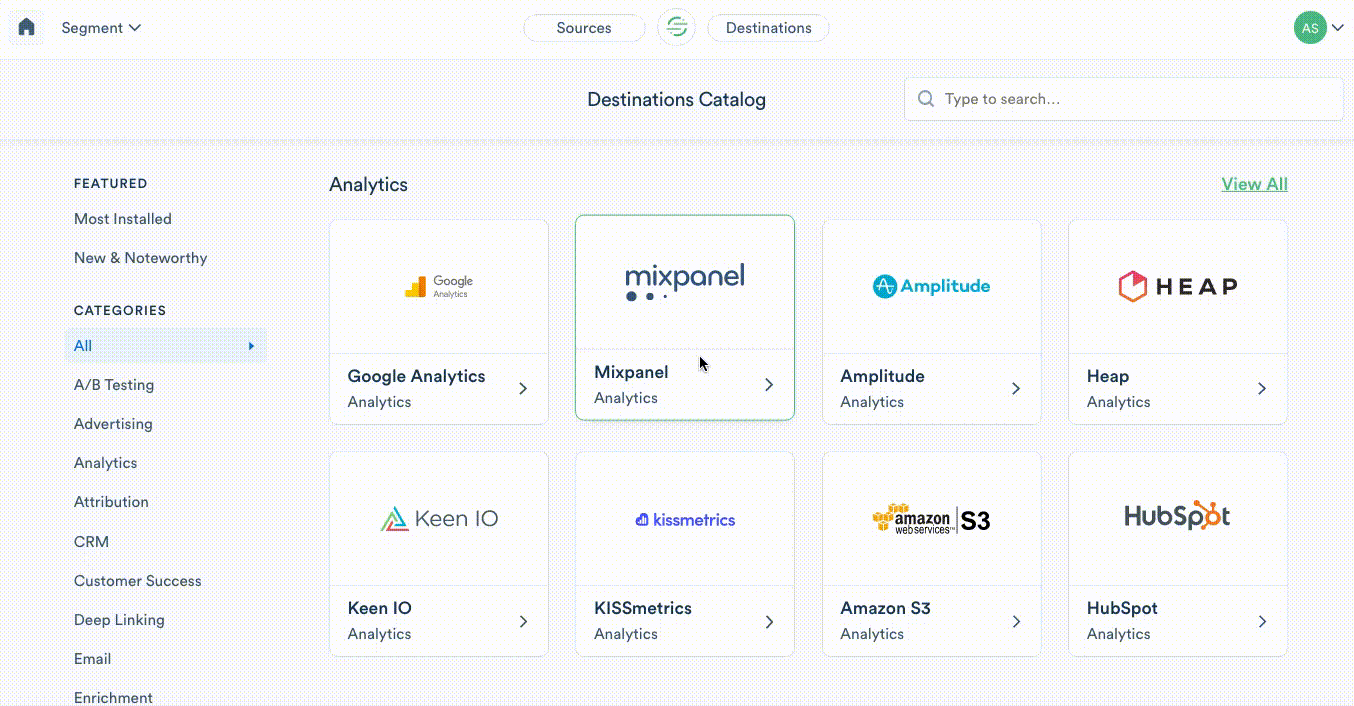This screenshot has width=1354, height=706.
Task: Choose the Advertising category
Action: pos(113,424)
